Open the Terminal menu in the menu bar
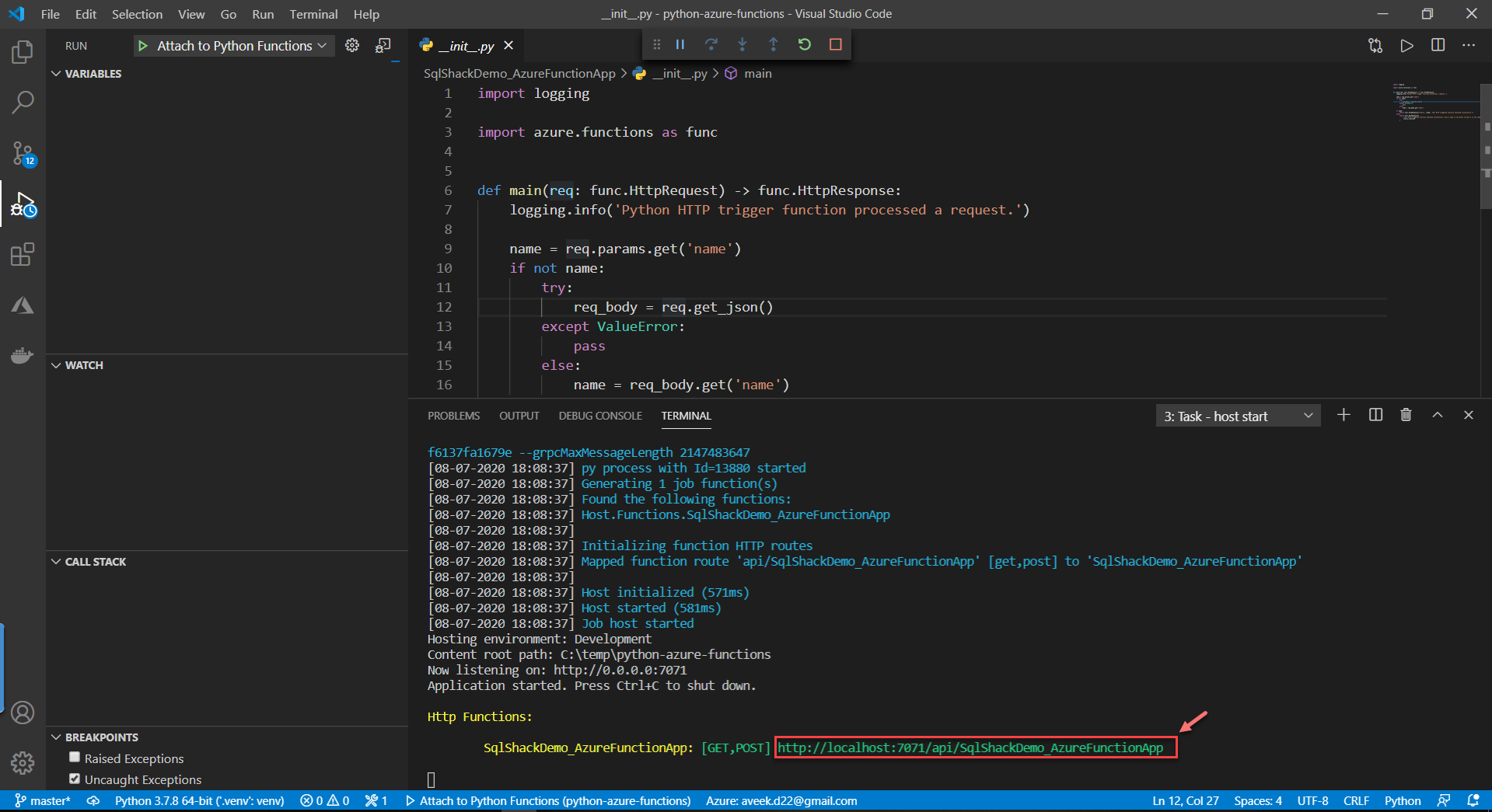The image size is (1492, 812). coord(313,14)
